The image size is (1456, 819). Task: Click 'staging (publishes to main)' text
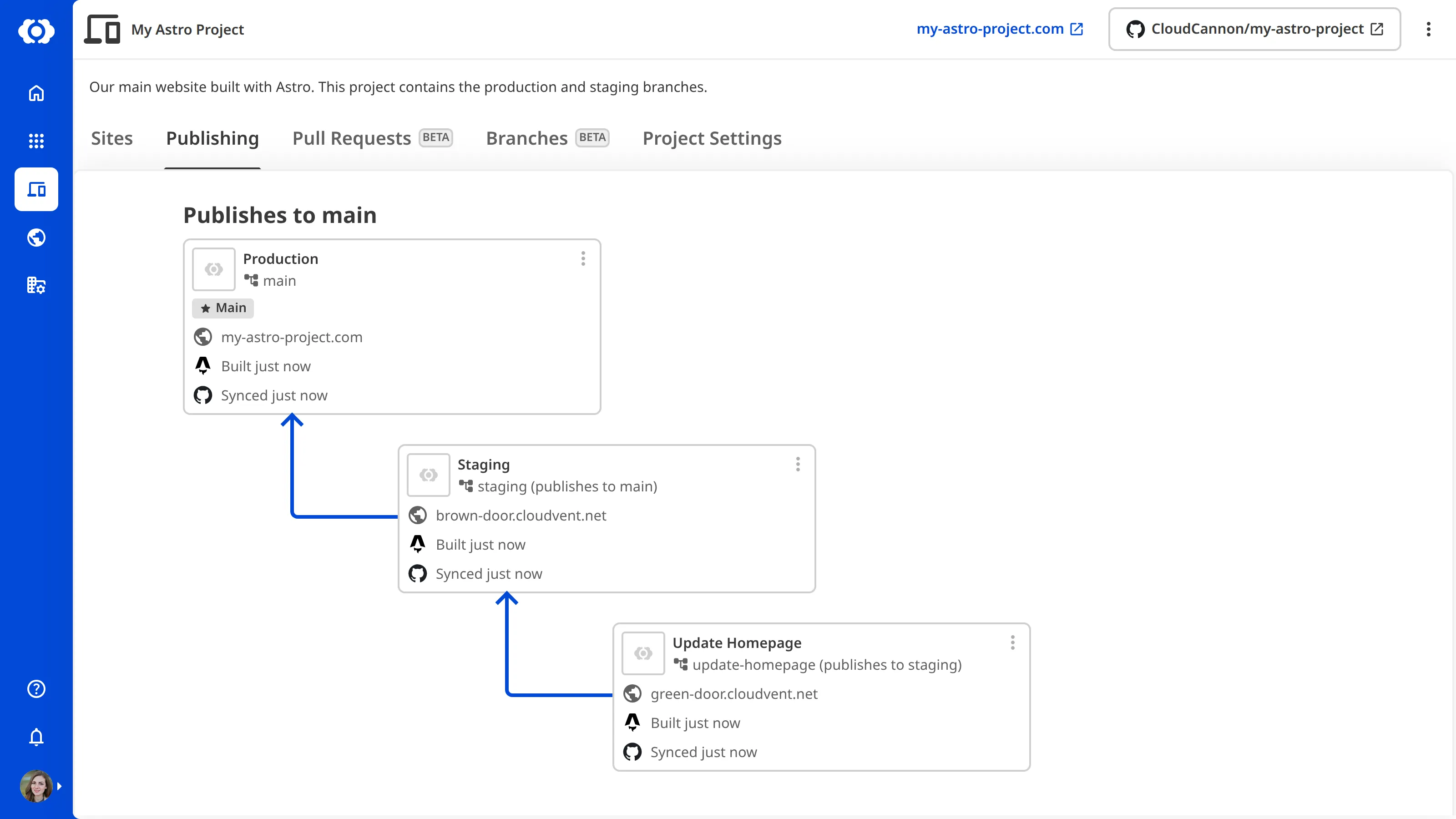click(567, 487)
